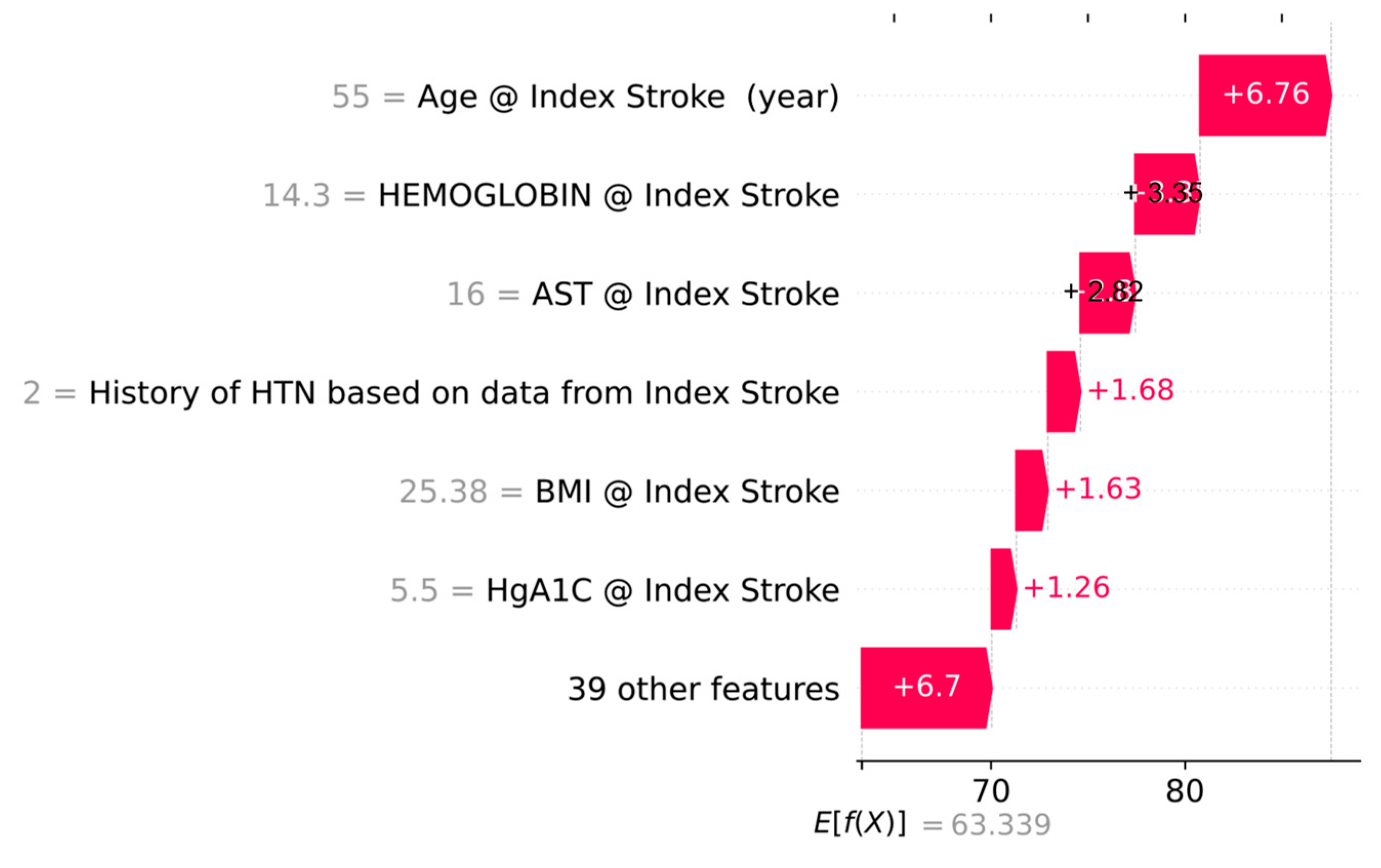Click the 39 other features label
This screenshot has width=1381, height=868.
click(703, 689)
